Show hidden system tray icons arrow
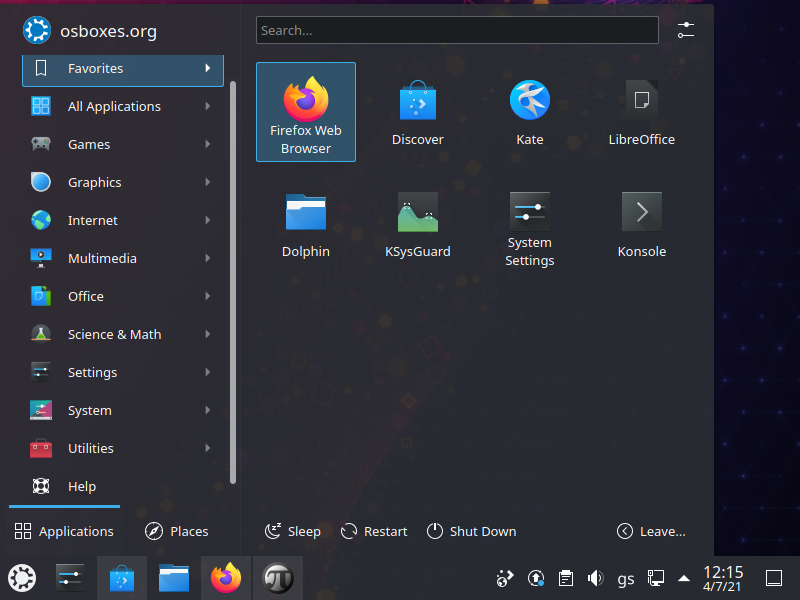This screenshot has height=600, width=800. click(684, 578)
